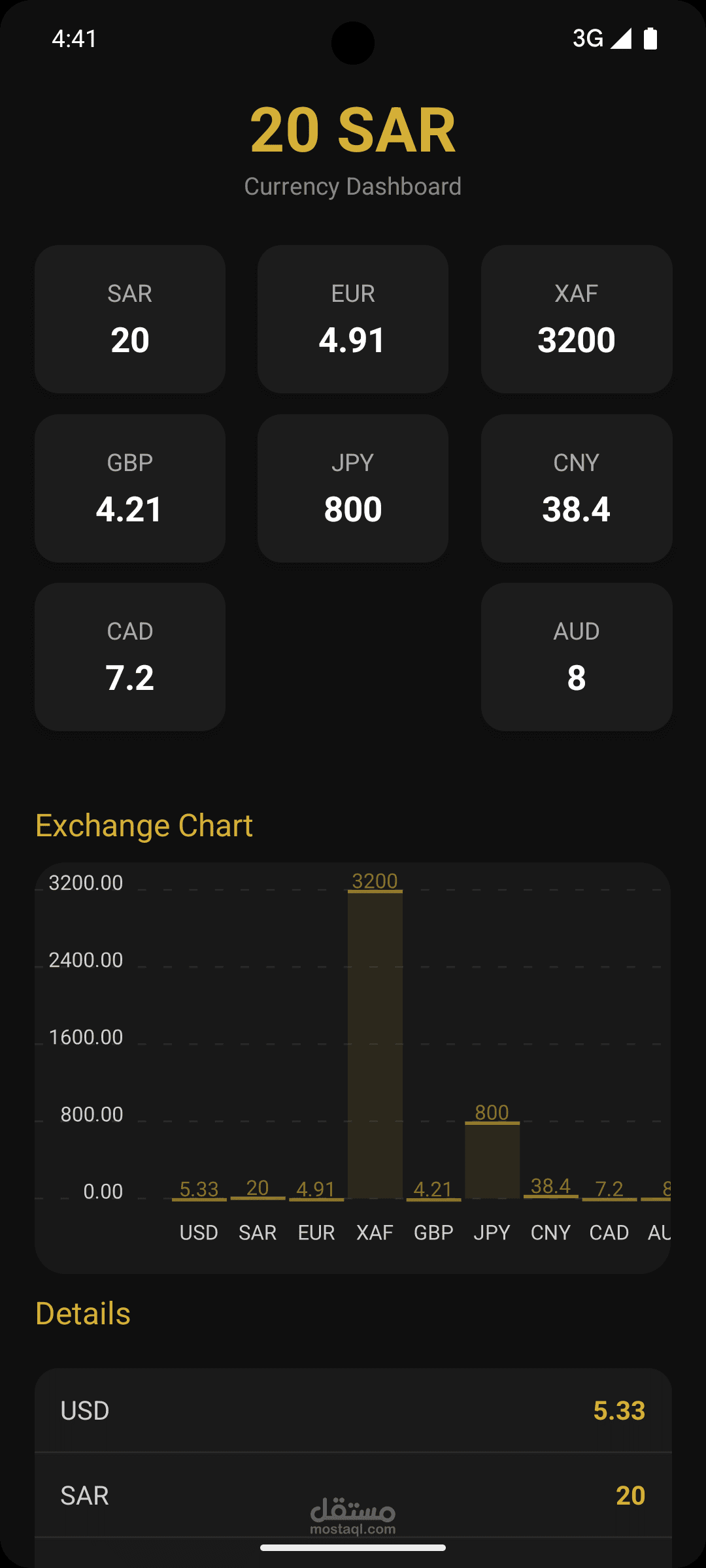This screenshot has width=706, height=1568.
Task: Select the USD label on chart axis
Action: click(x=199, y=1233)
